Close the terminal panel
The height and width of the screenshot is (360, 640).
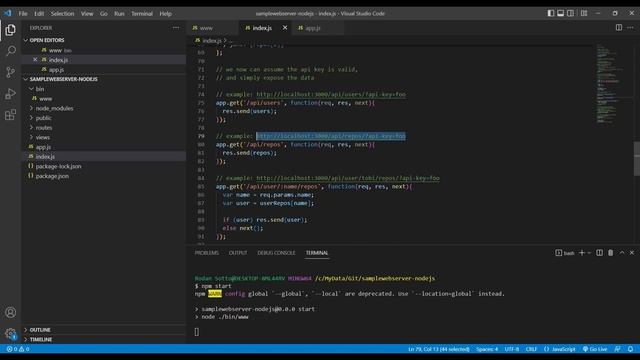[x=632, y=253]
